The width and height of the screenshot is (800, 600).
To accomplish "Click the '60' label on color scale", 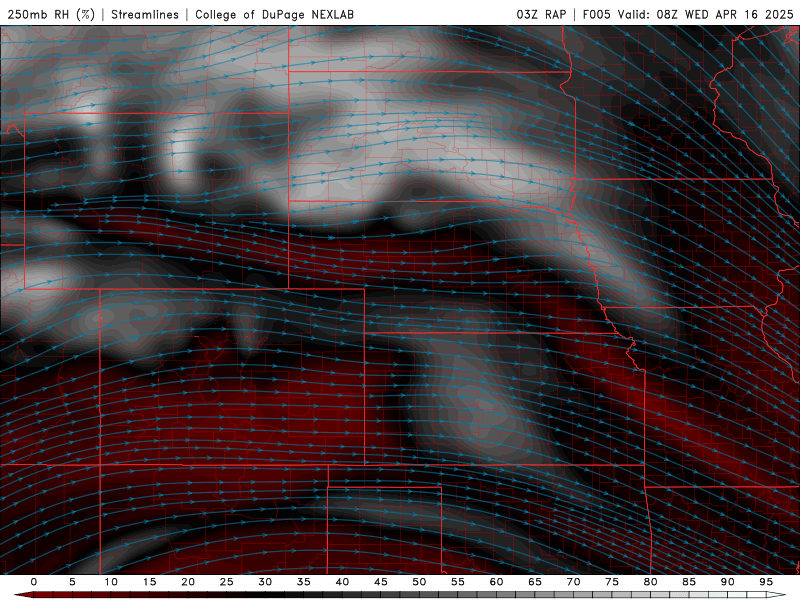I will pyautogui.click(x=496, y=582).
